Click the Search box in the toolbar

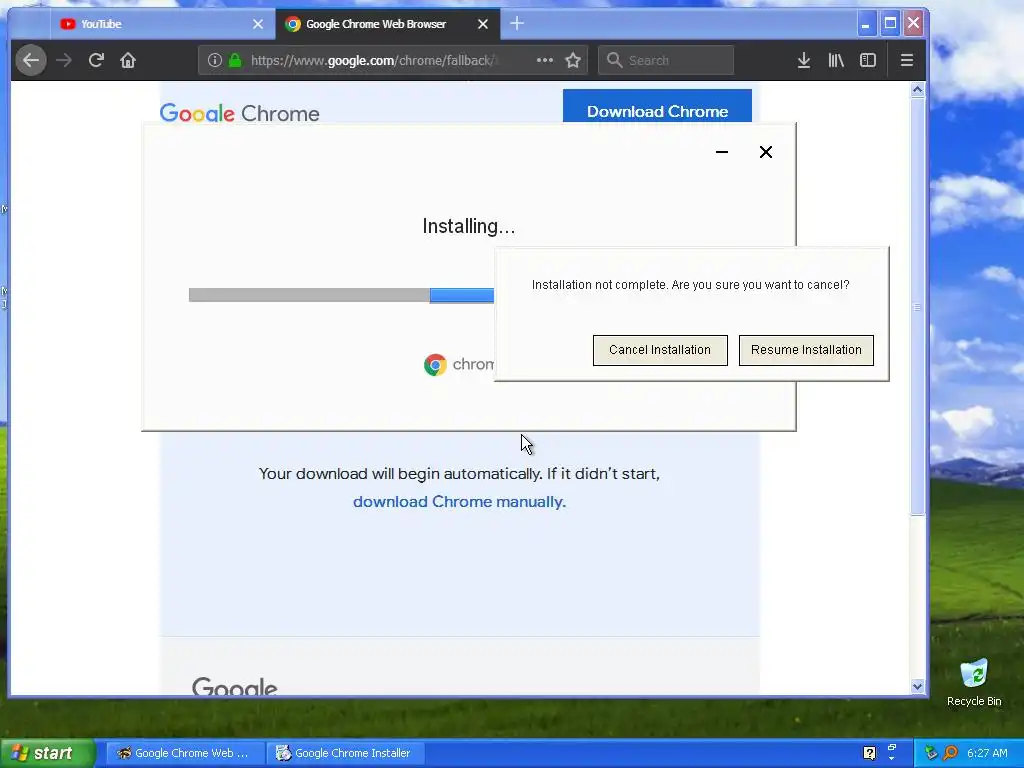[x=666, y=61]
